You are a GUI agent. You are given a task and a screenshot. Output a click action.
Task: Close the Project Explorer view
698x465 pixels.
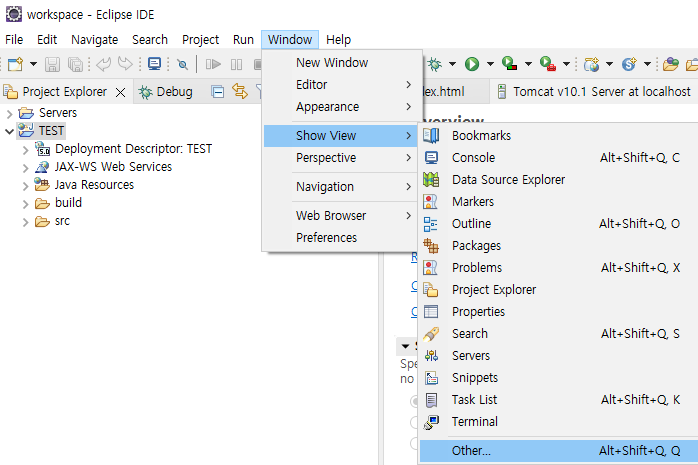(x=120, y=93)
